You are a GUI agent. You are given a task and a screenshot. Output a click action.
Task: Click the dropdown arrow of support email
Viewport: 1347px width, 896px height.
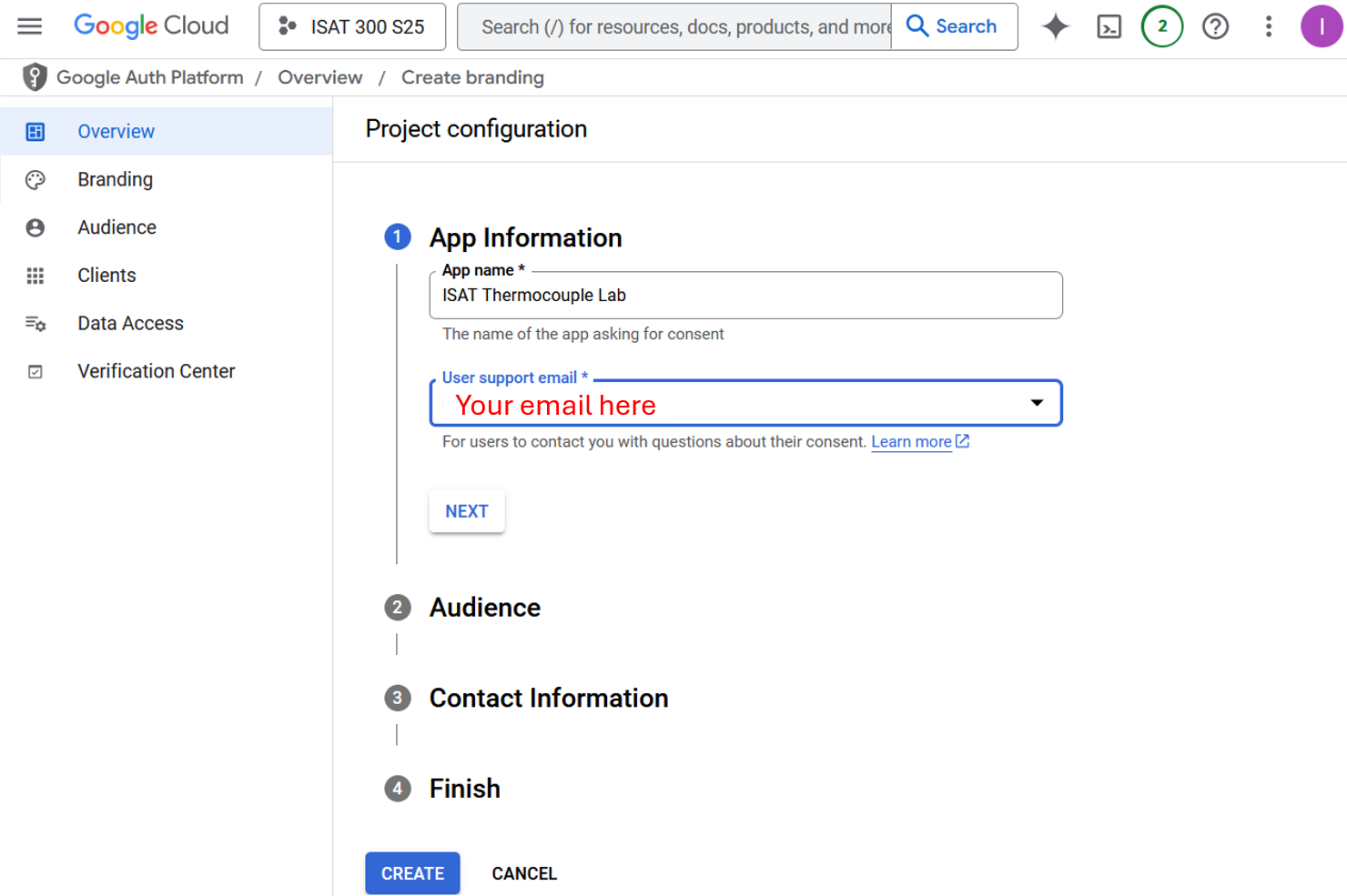click(1037, 403)
